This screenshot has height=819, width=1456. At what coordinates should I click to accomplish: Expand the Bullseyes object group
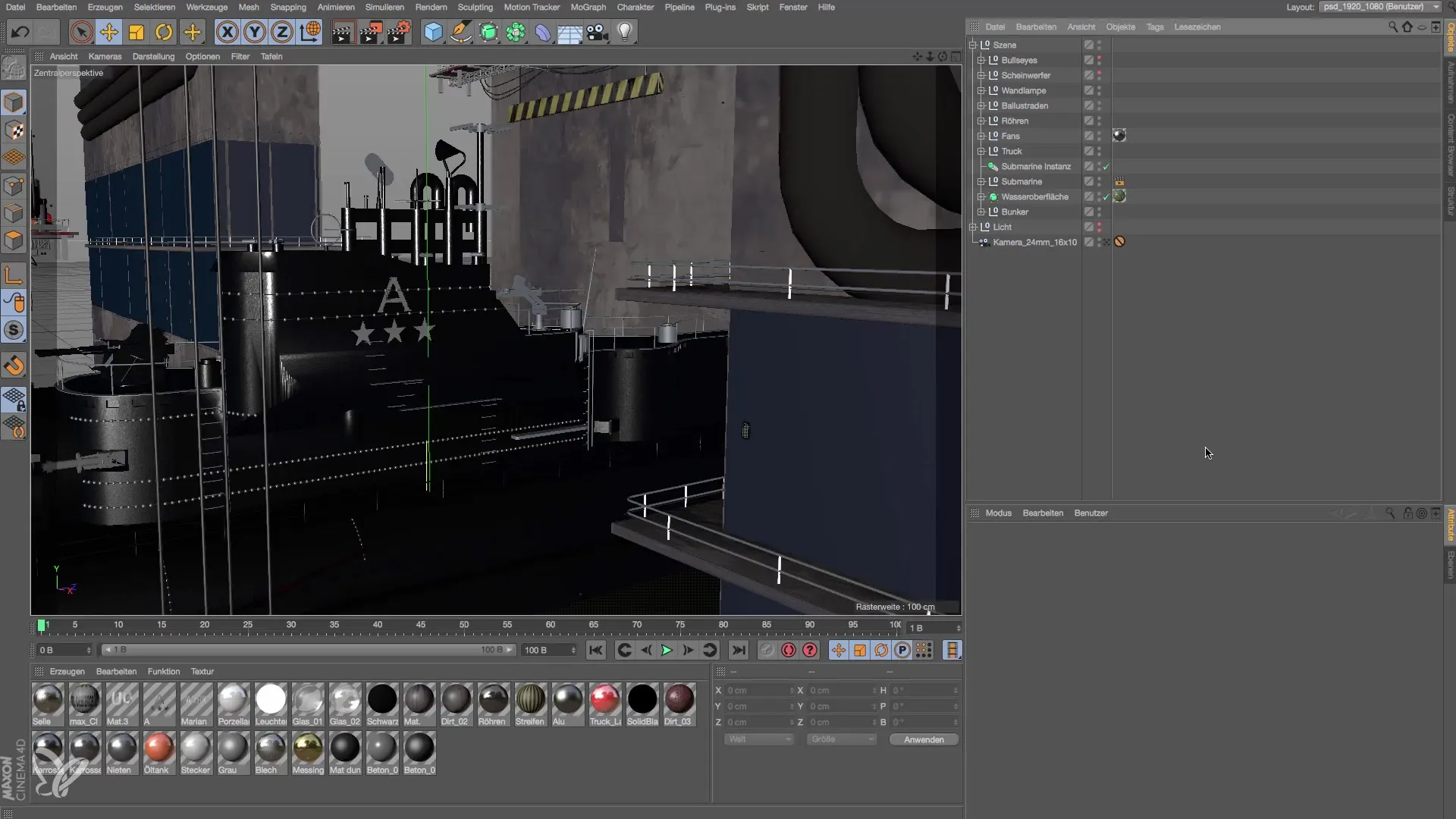tap(981, 60)
